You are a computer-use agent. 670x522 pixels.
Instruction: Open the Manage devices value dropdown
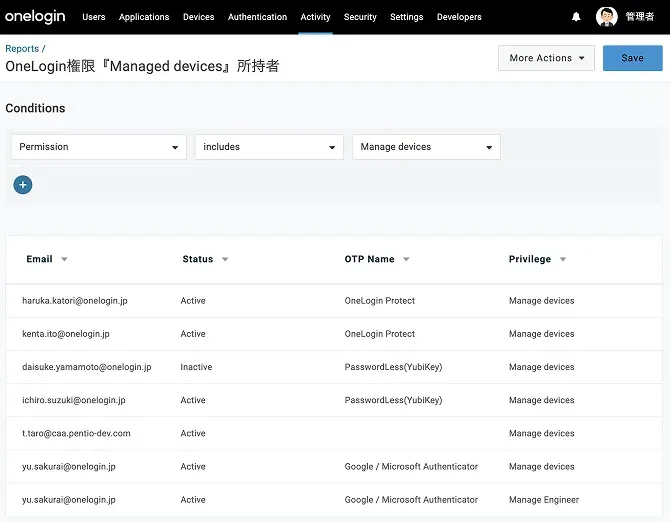[426, 147]
